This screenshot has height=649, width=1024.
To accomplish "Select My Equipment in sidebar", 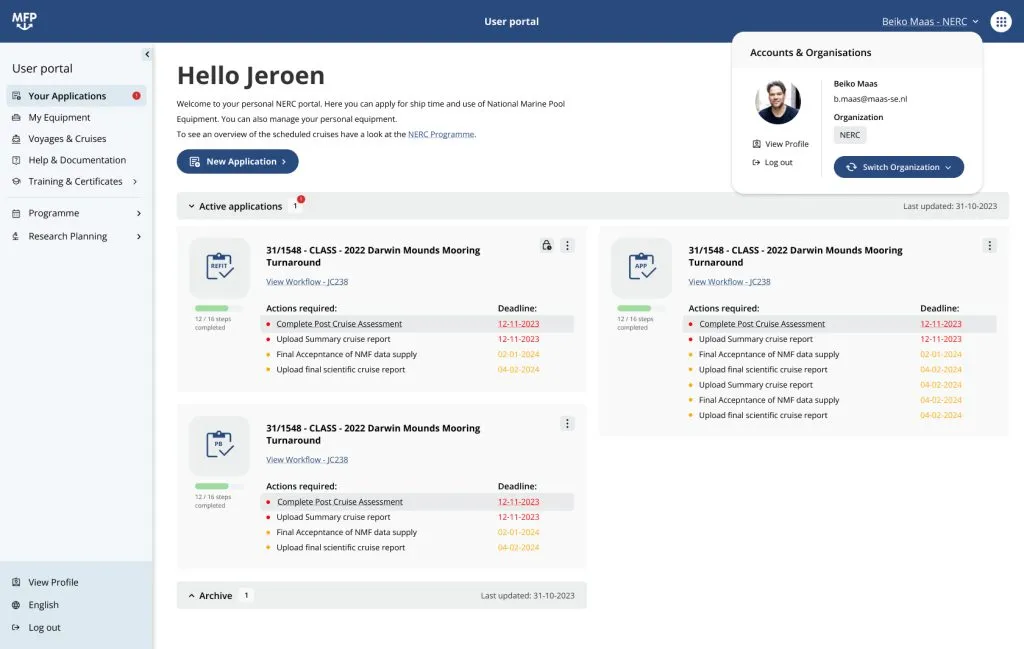I will (59, 118).
